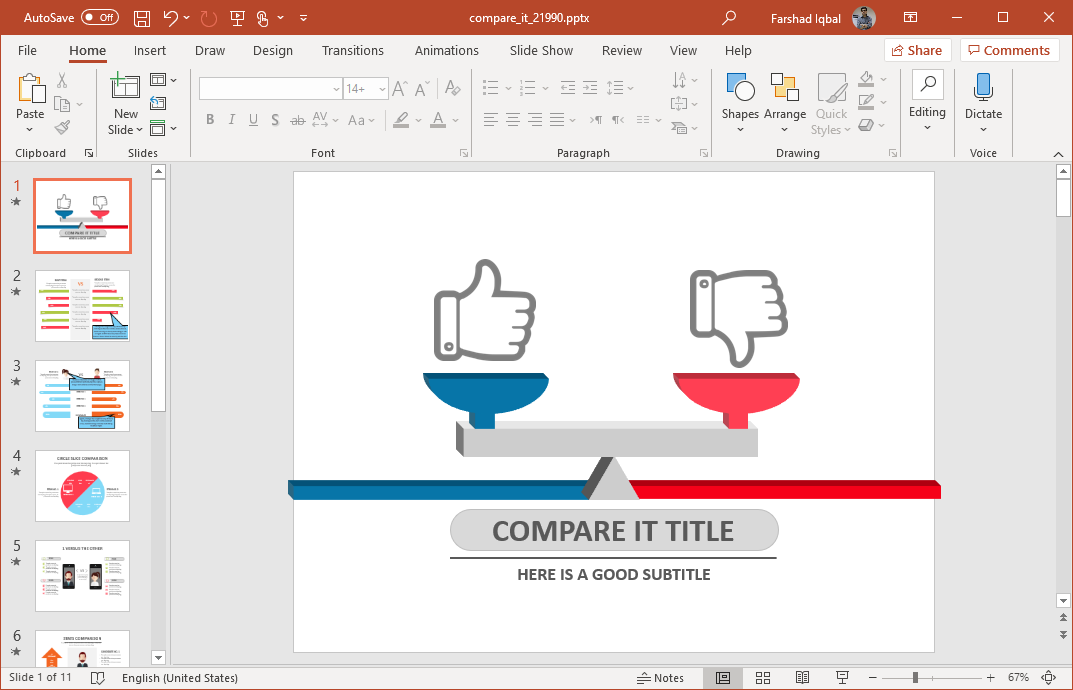Click the Quick Styles icon
The height and width of the screenshot is (690, 1073).
[831, 100]
